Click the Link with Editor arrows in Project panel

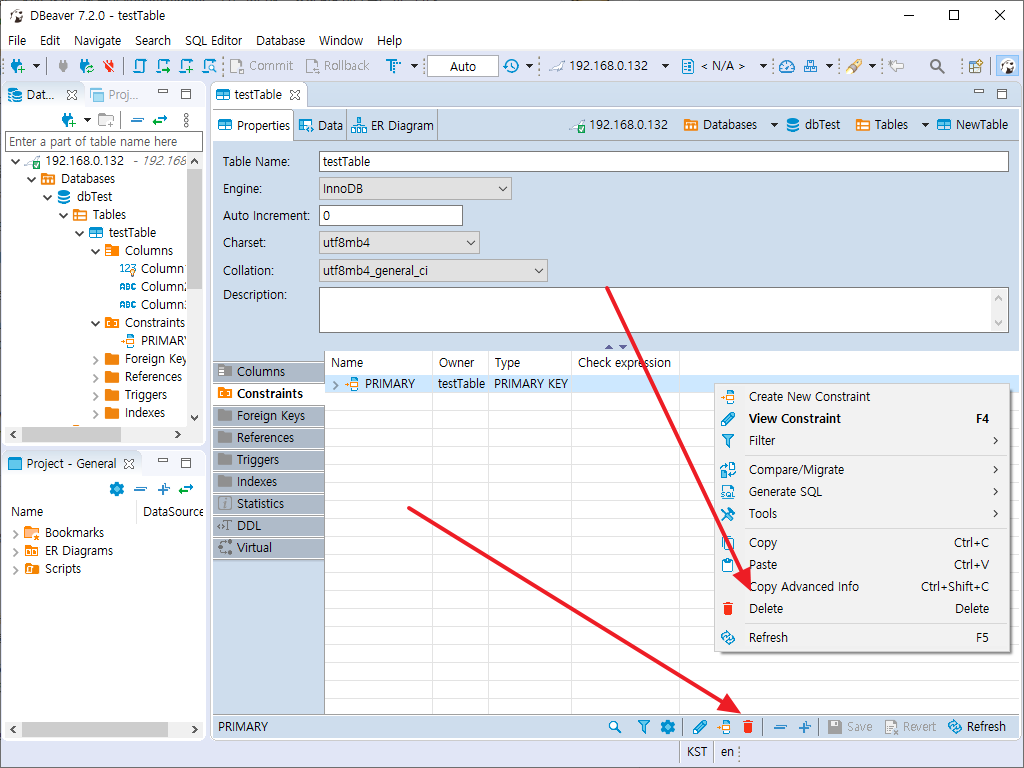coord(186,488)
